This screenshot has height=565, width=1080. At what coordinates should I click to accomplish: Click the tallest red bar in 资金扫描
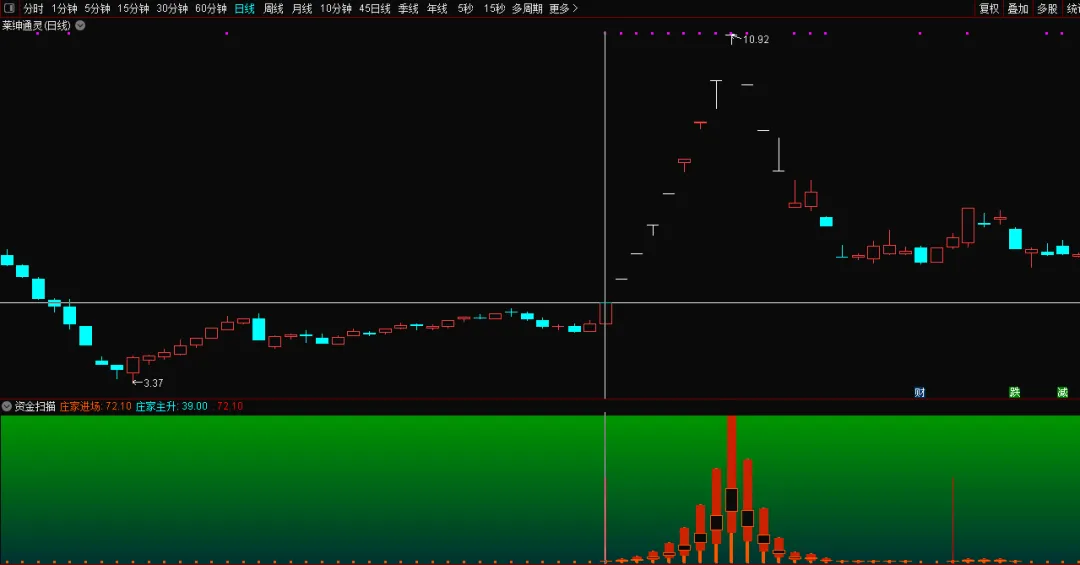point(731,470)
